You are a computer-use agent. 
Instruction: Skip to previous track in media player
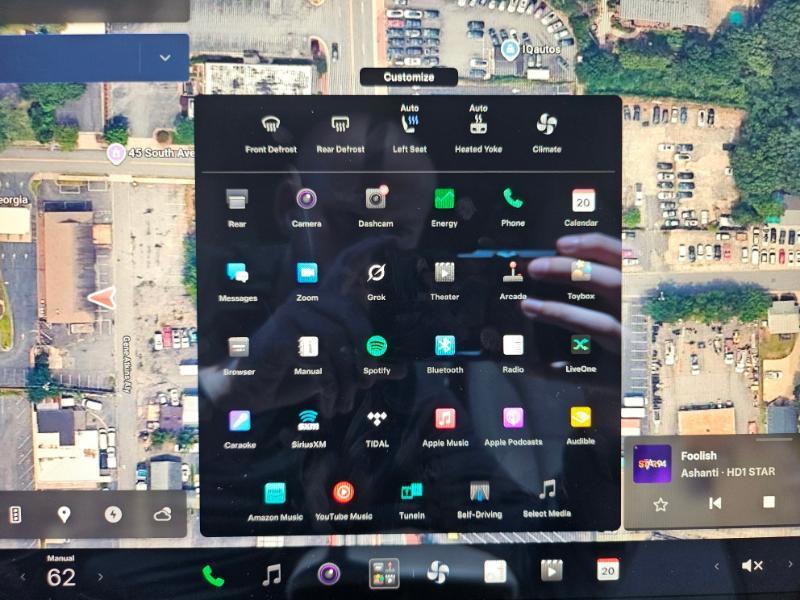(x=715, y=503)
